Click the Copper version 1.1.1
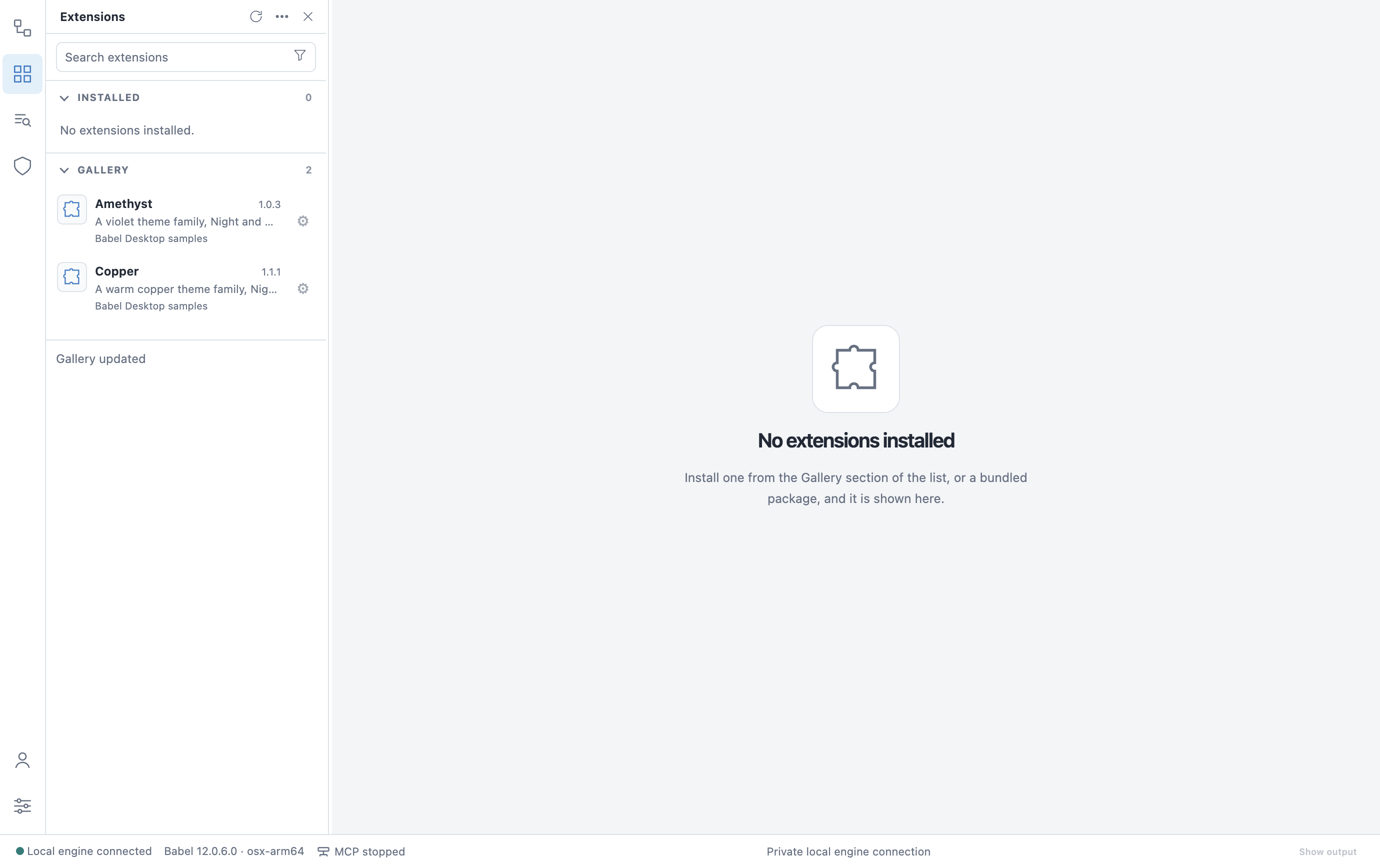This screenshot has width=1380, height=868. pyautogui.click(x=271, y=272)
